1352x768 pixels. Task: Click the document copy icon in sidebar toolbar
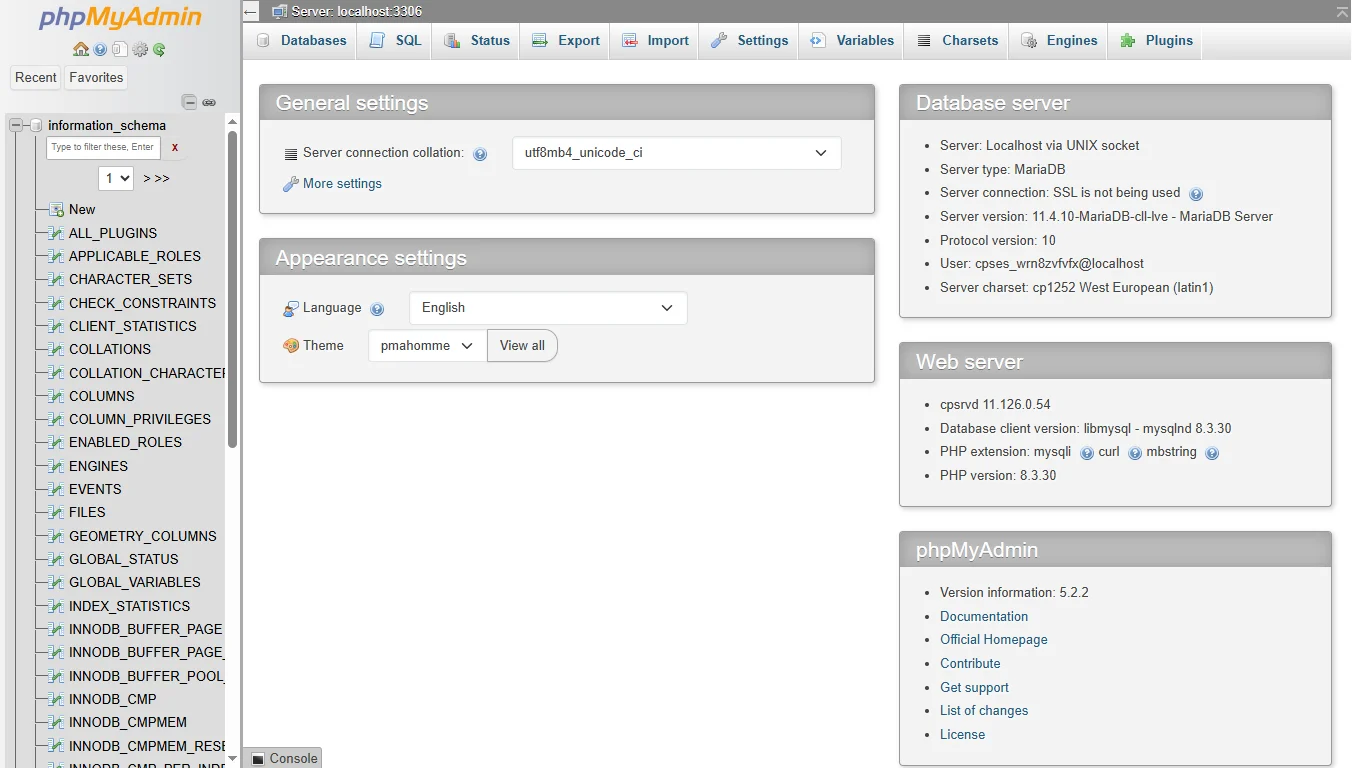(x=120, y=49)
